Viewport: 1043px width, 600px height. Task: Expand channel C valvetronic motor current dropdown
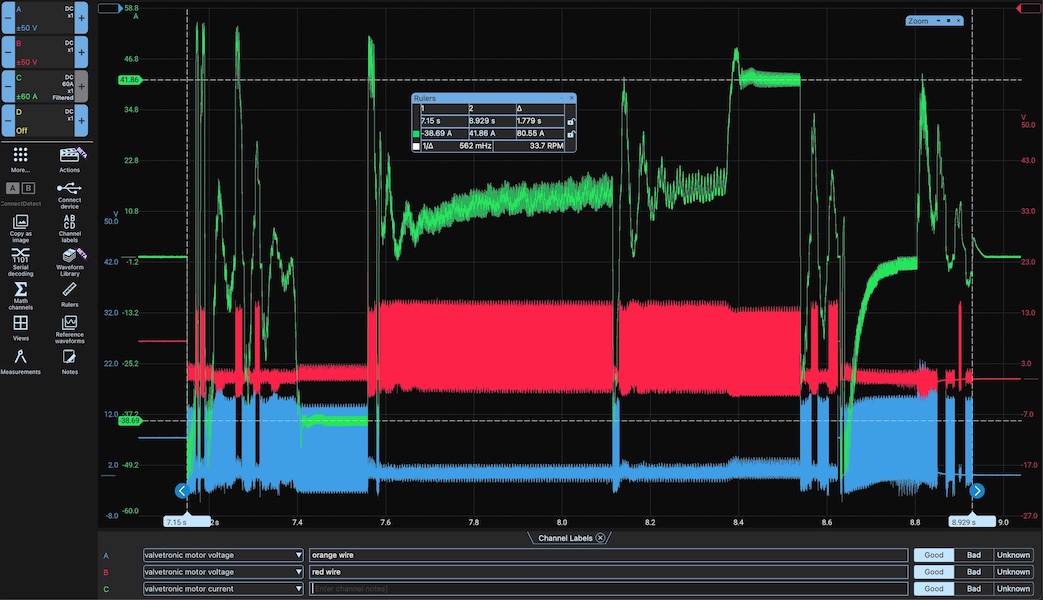[298, 589]
